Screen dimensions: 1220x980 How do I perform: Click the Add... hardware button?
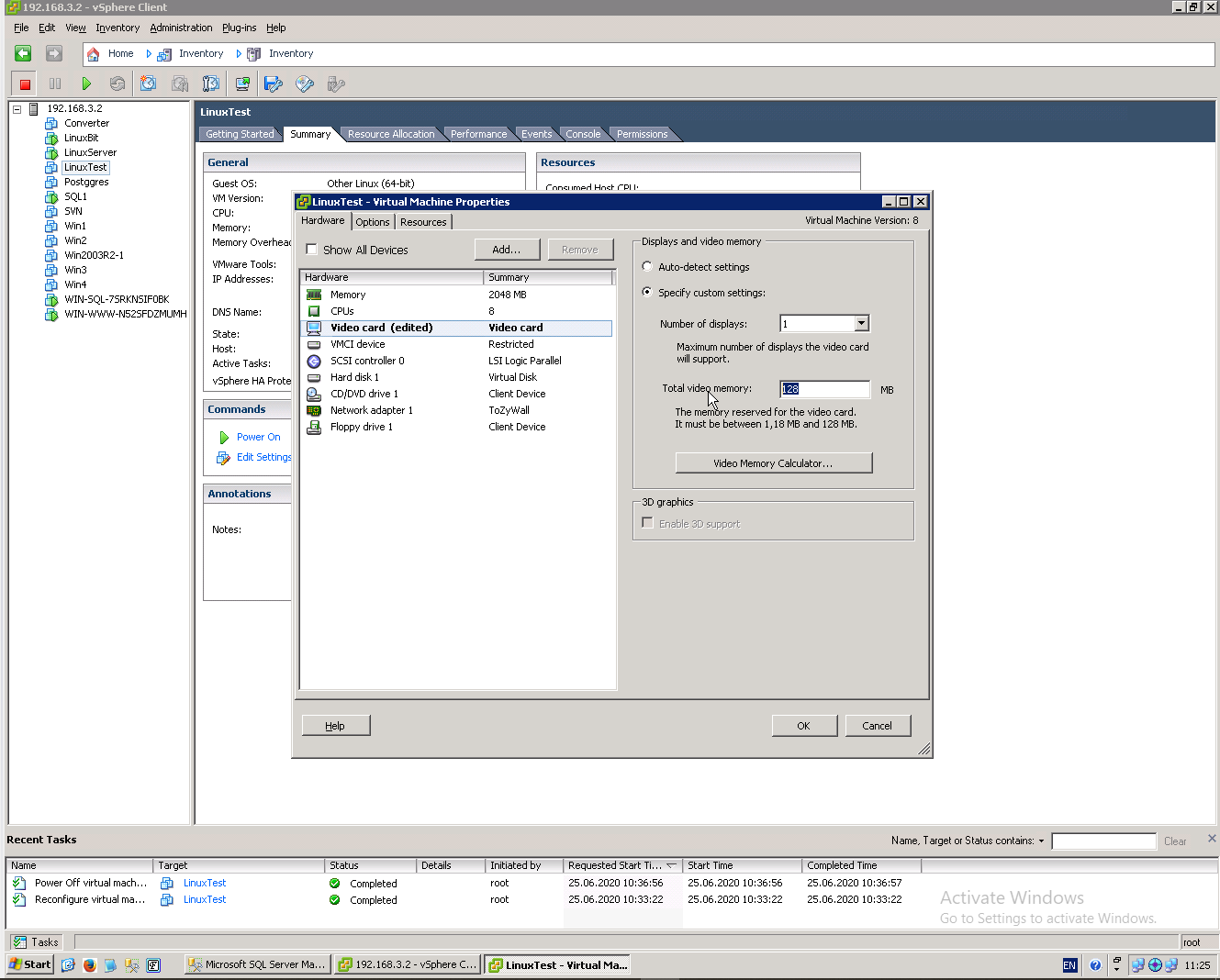[506, 250]
